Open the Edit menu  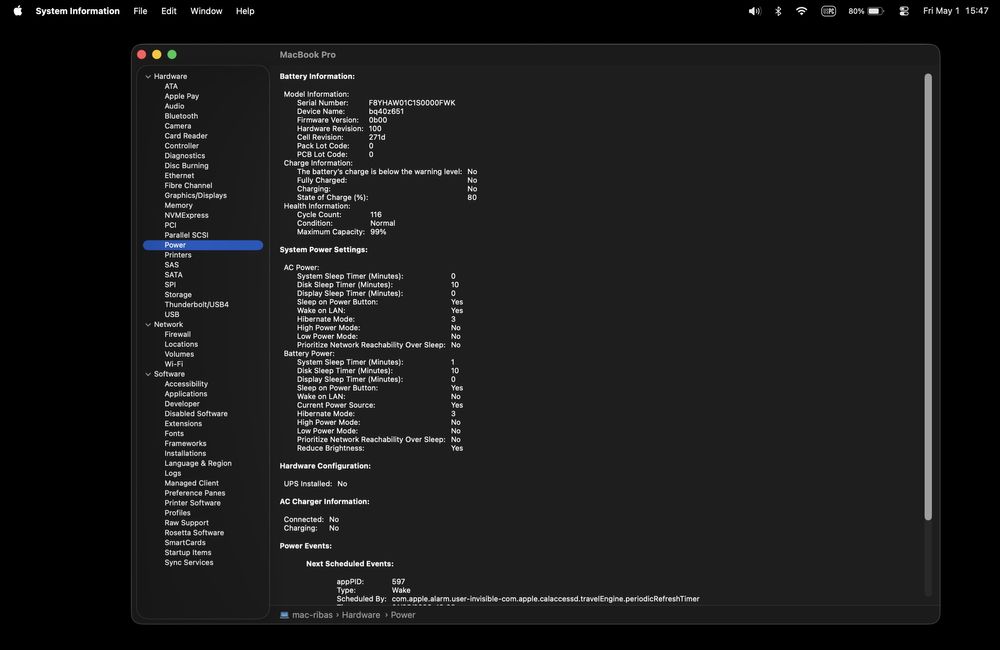tap(168, 11)
